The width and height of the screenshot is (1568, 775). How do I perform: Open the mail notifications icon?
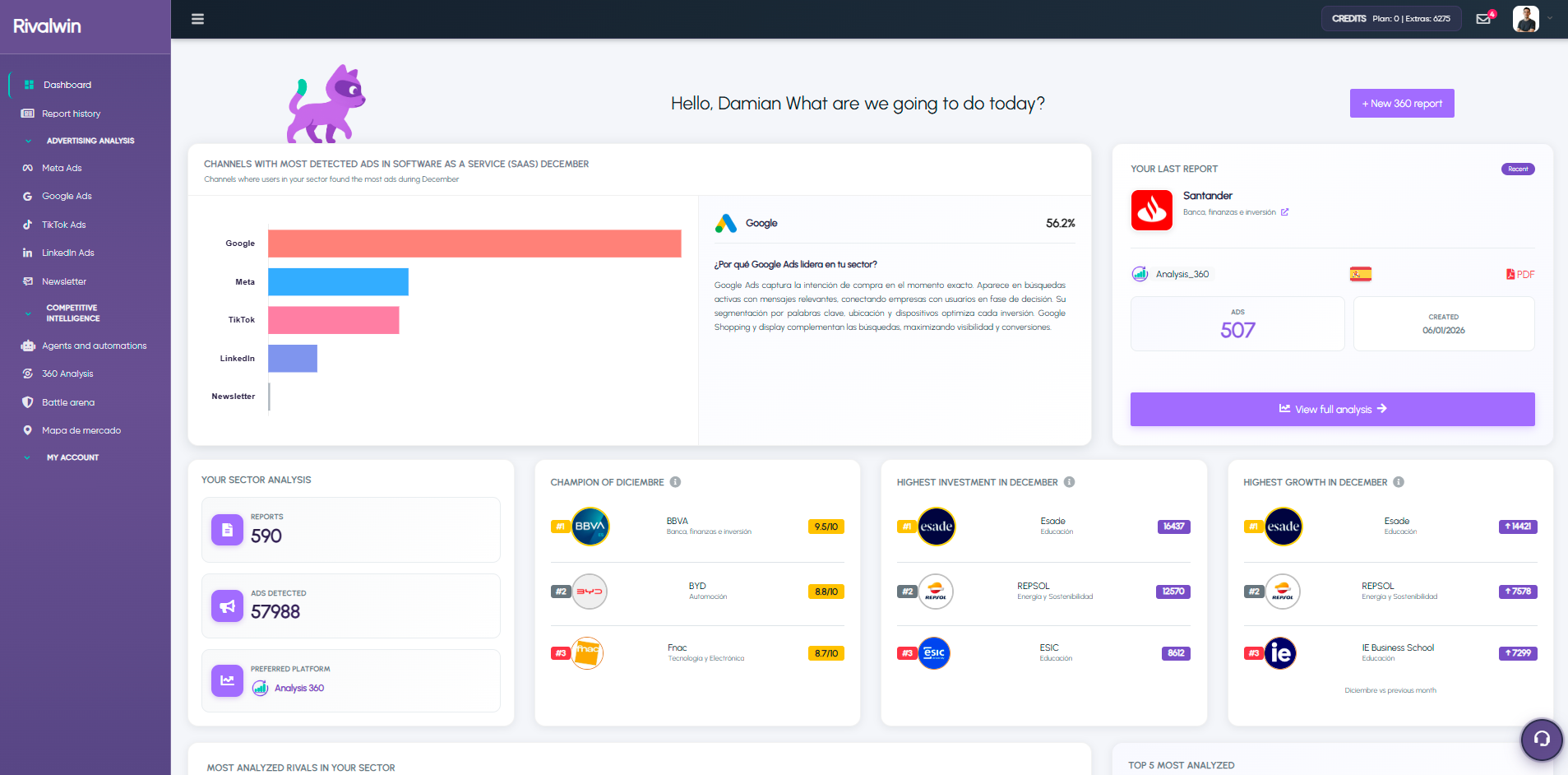coord(1483,19)
